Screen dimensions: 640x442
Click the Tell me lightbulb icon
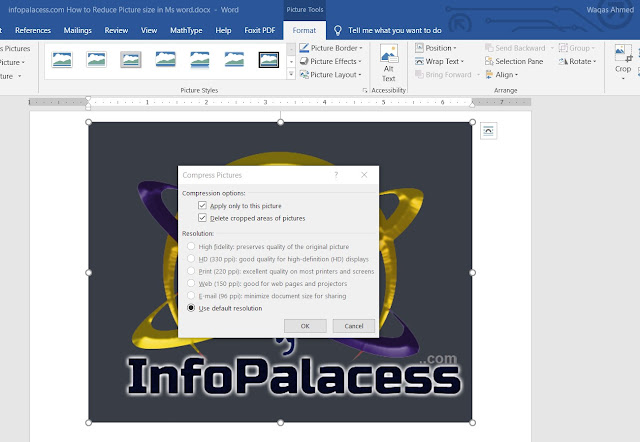coord(338,30)
